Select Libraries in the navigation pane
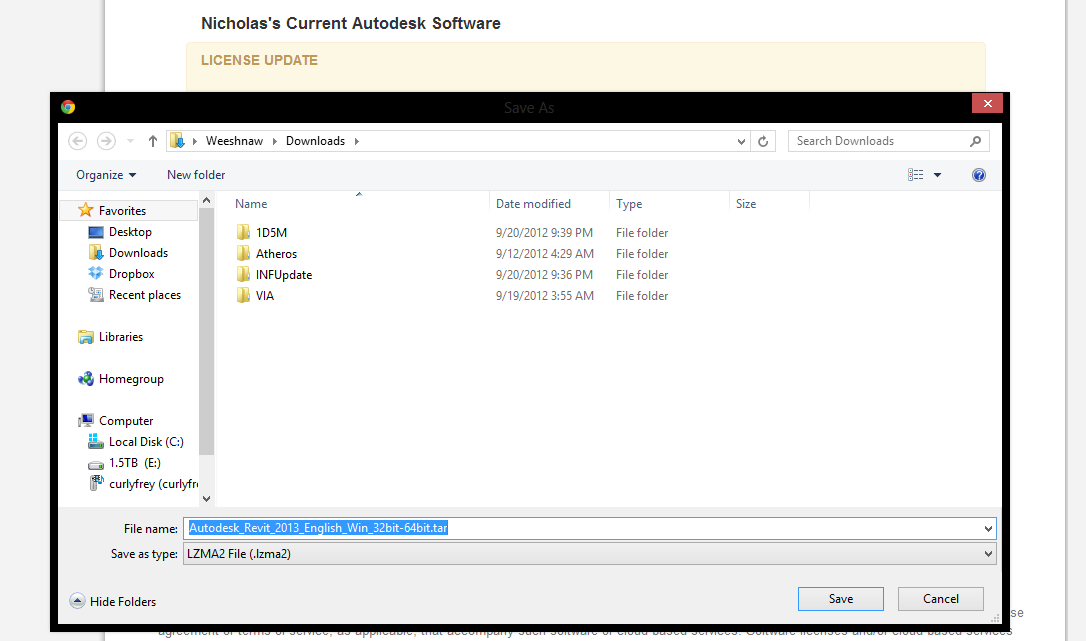The width and height of the screenshot is (1086, 641). tap(120, 337)
